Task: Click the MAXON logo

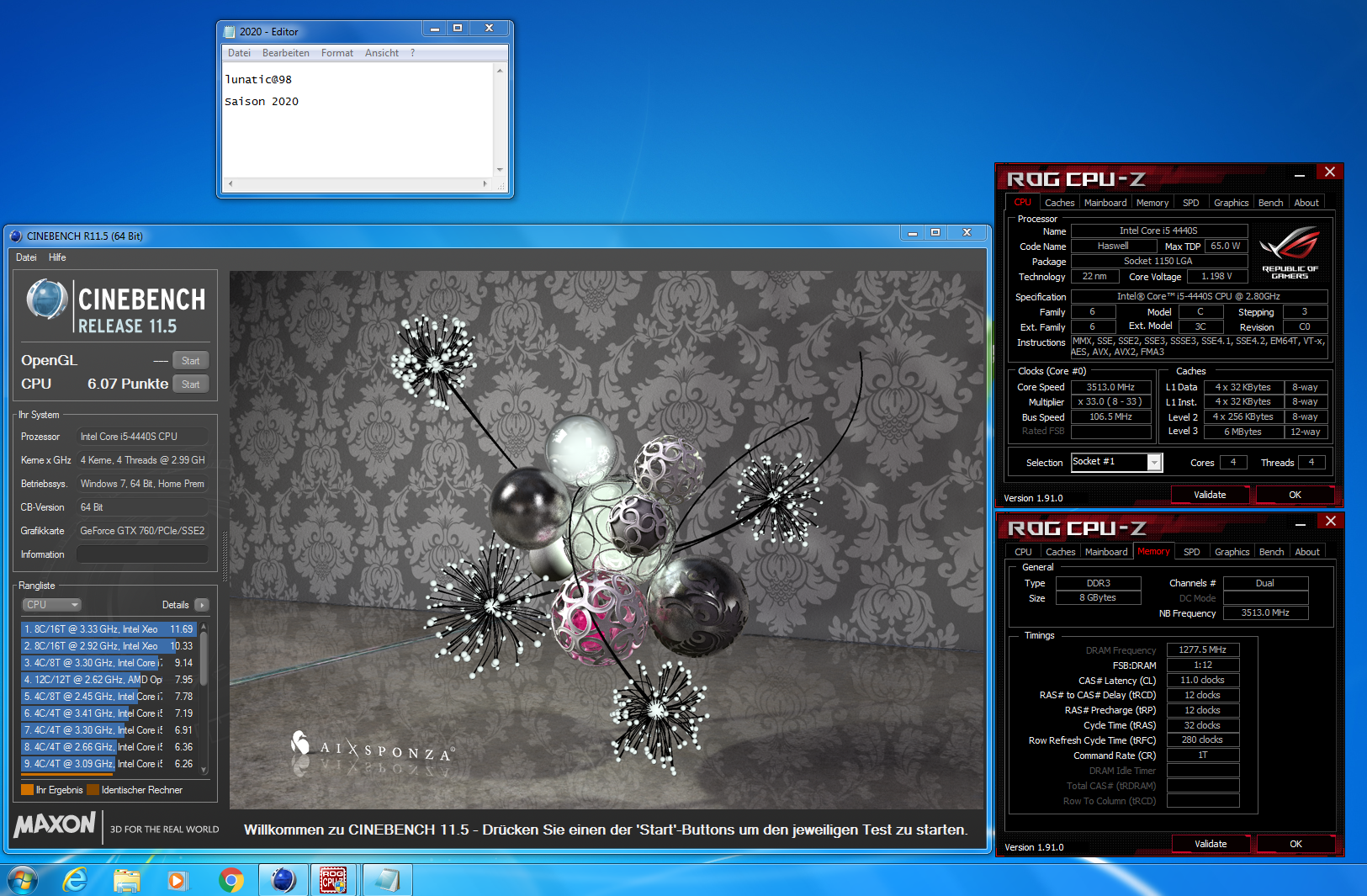Action: pos(56,824)
